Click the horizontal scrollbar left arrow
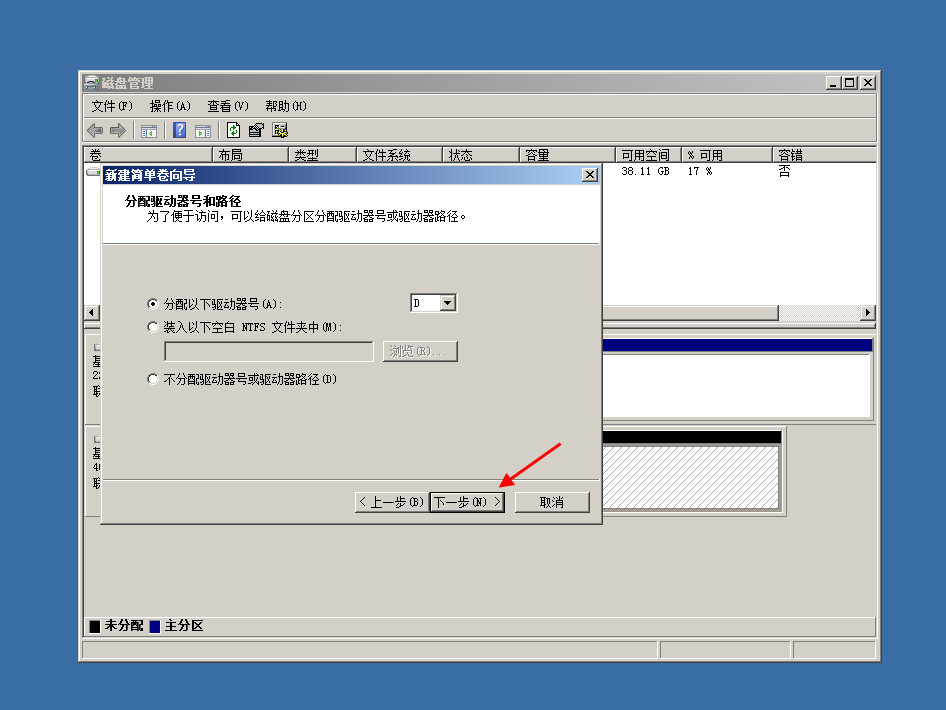The image size is (946, 710). point(91,312)
